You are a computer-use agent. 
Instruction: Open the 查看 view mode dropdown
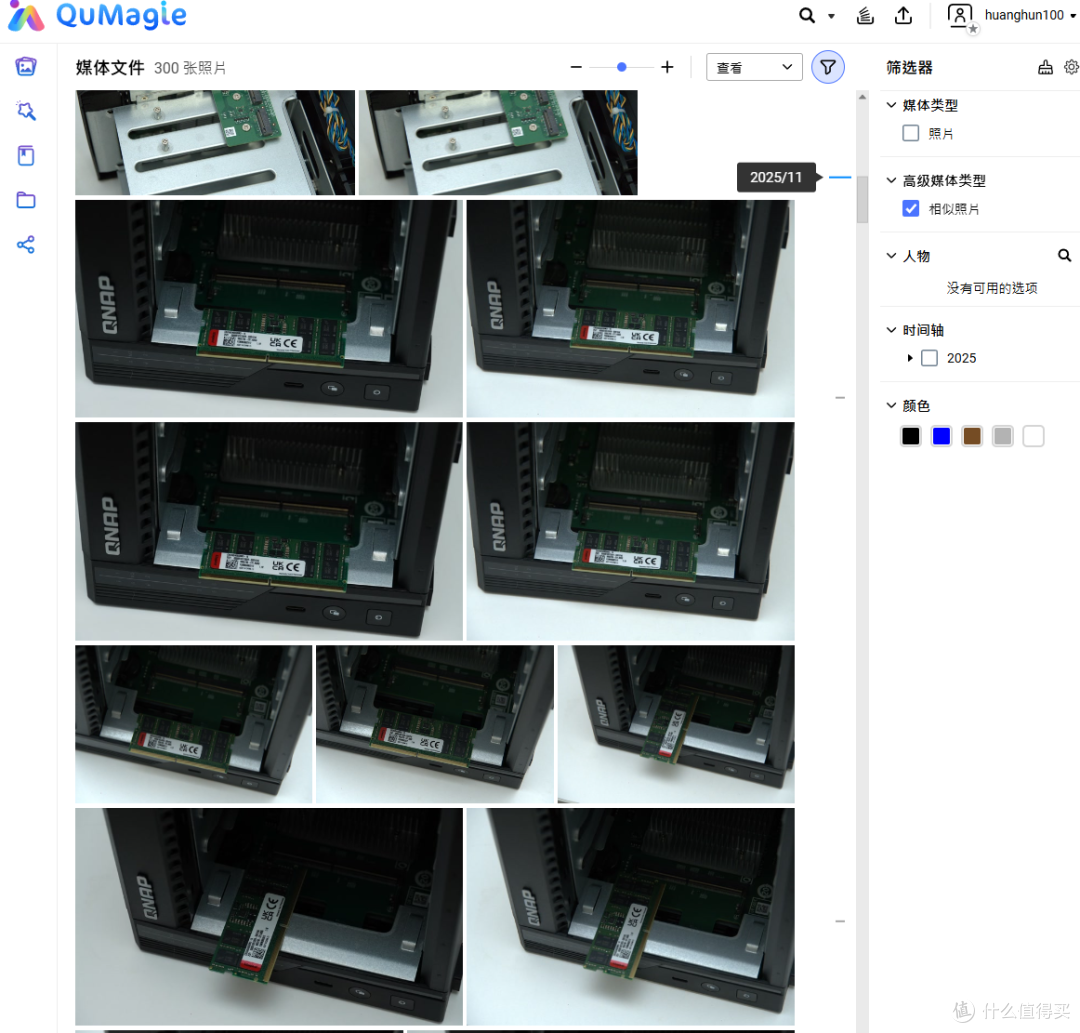coord(754,67)
